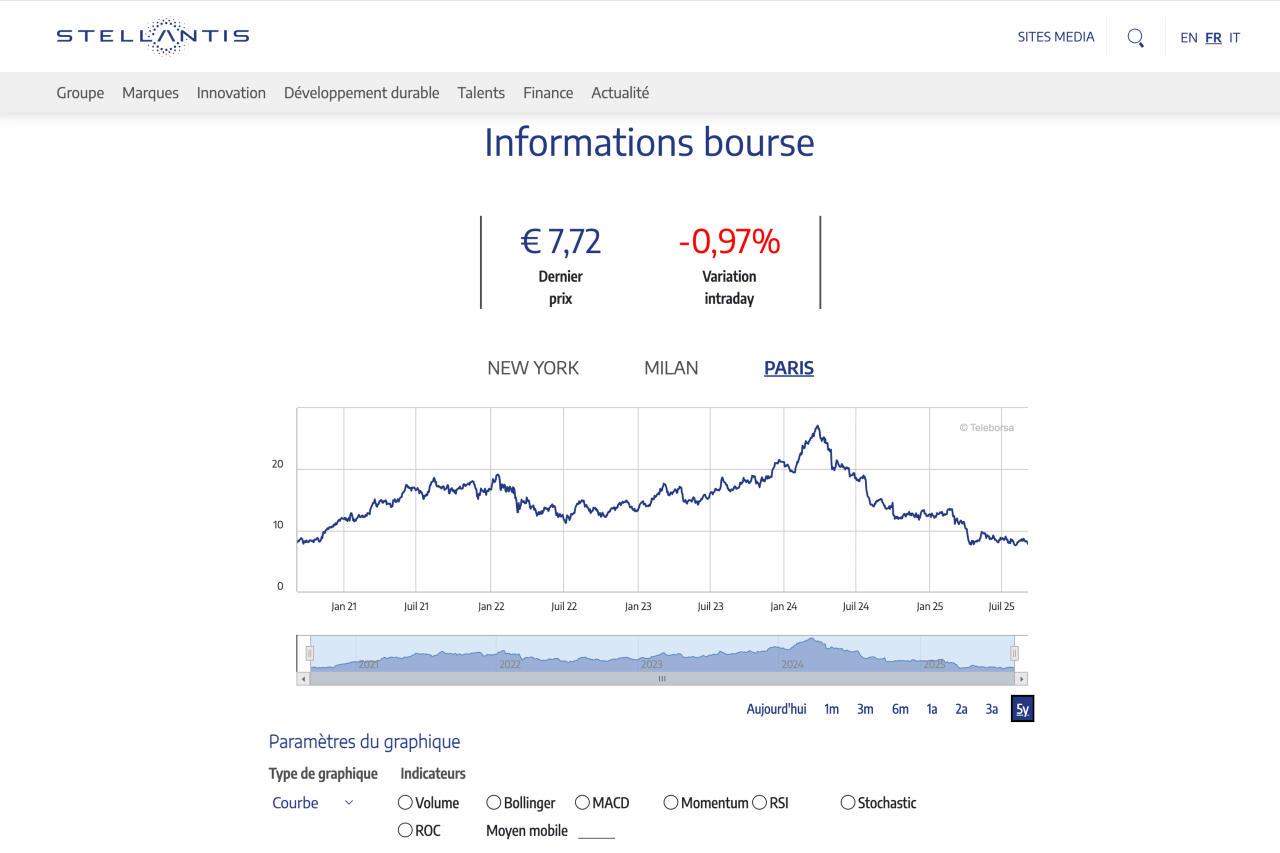Click the Stellantis logo
This screenshot has height=853, width=1280.
point(152,35)
